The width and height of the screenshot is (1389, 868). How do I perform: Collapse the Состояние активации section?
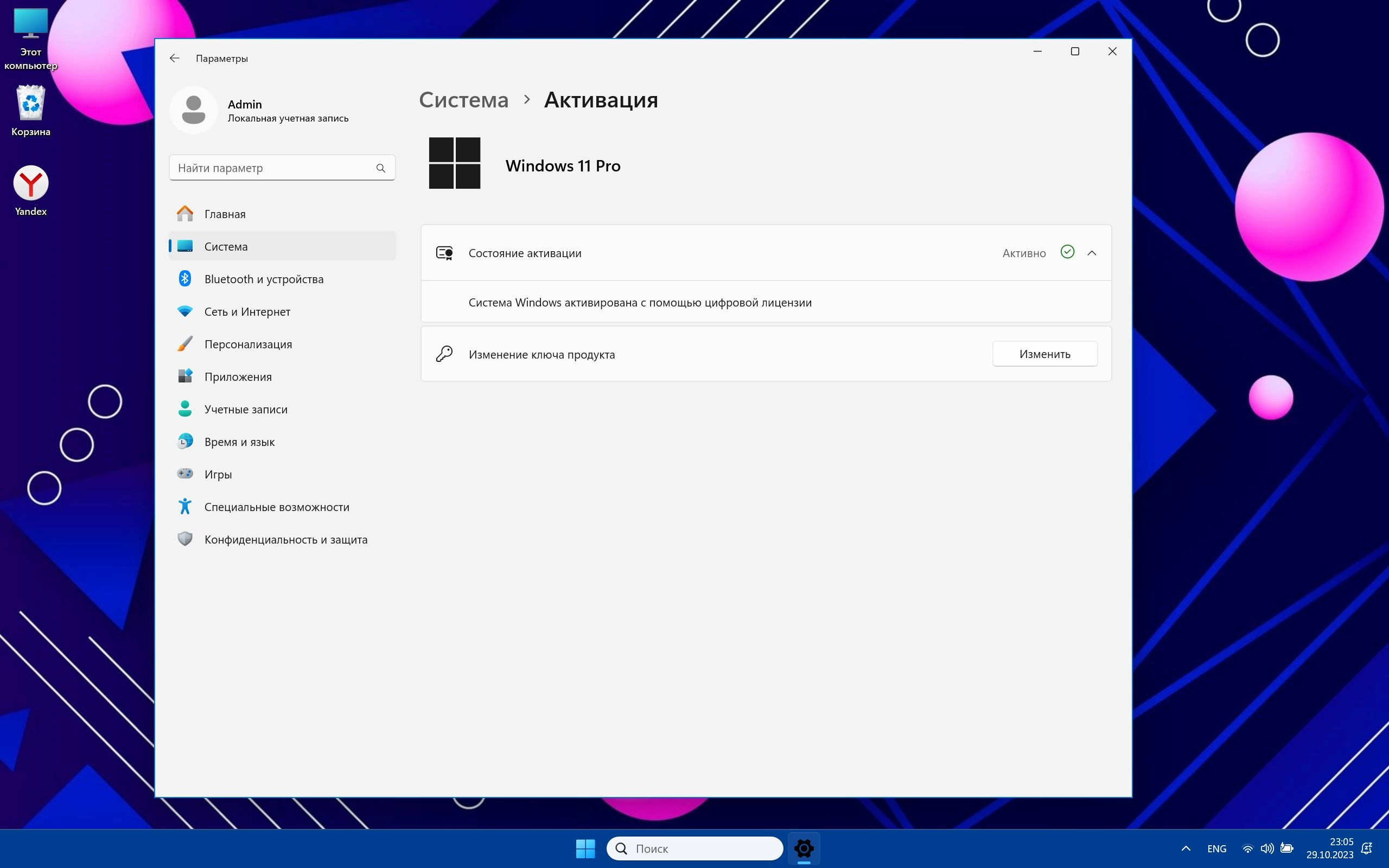tap(1092, 253)
